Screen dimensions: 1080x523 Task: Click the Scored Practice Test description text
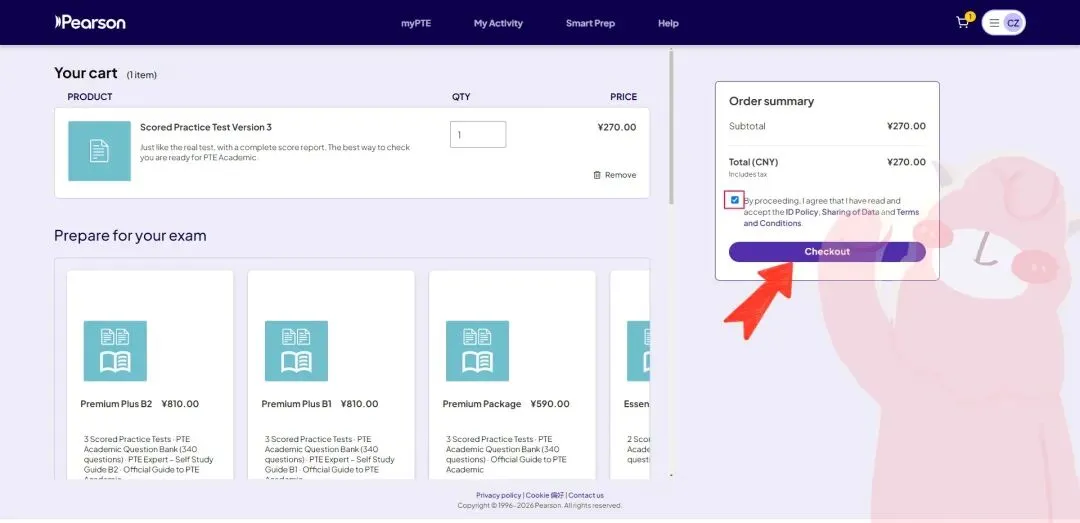(x=276, y=152)
